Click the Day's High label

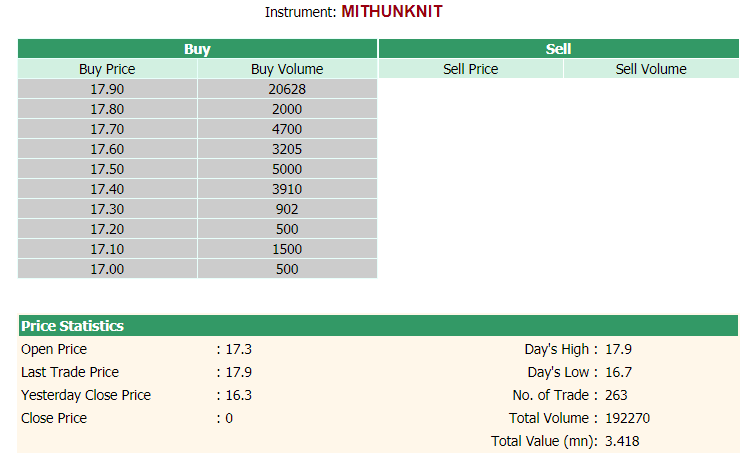tap(557, 349)
